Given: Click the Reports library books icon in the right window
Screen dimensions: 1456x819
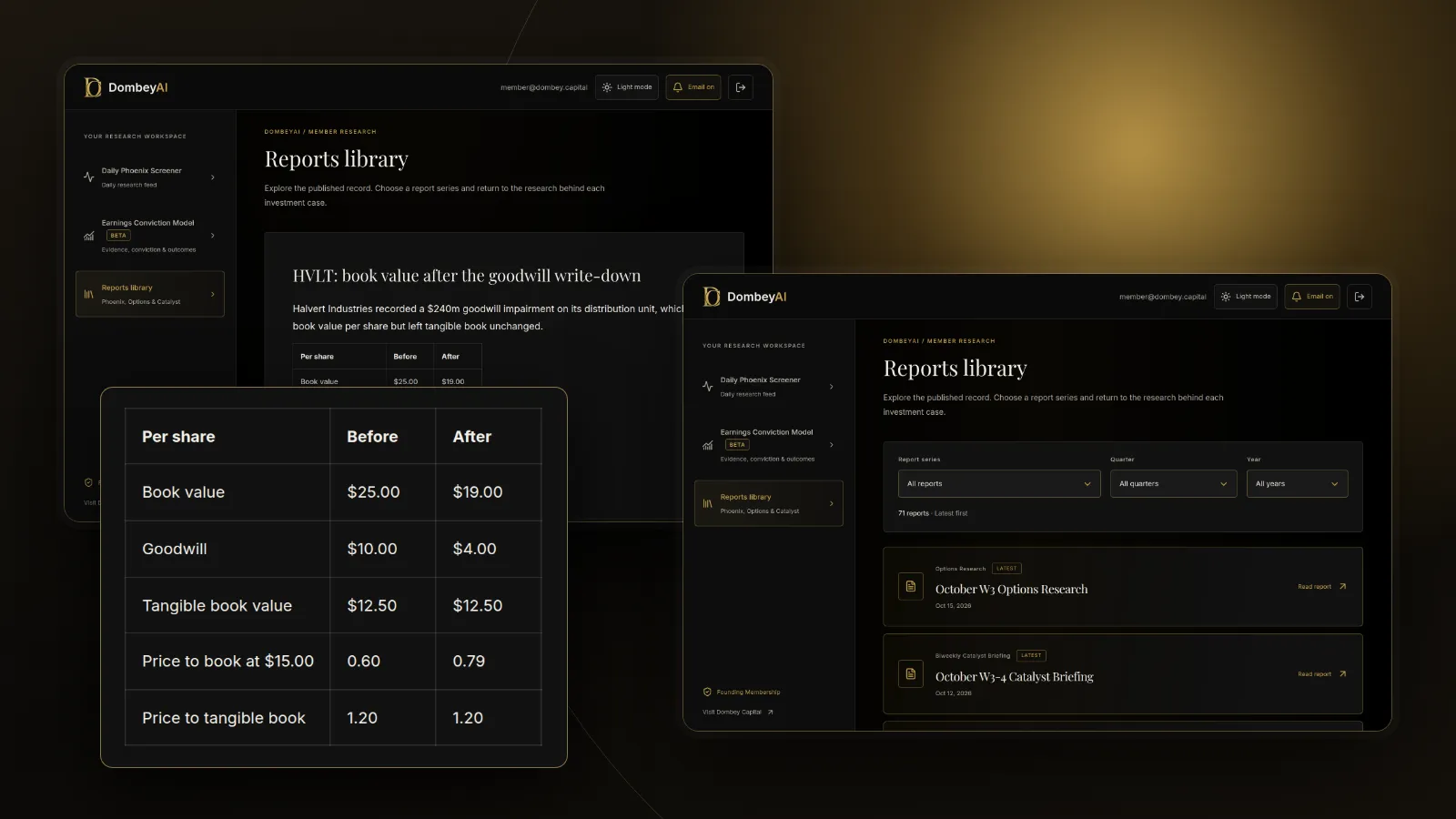Looking at the screenshot, I should tap(708, 503).
